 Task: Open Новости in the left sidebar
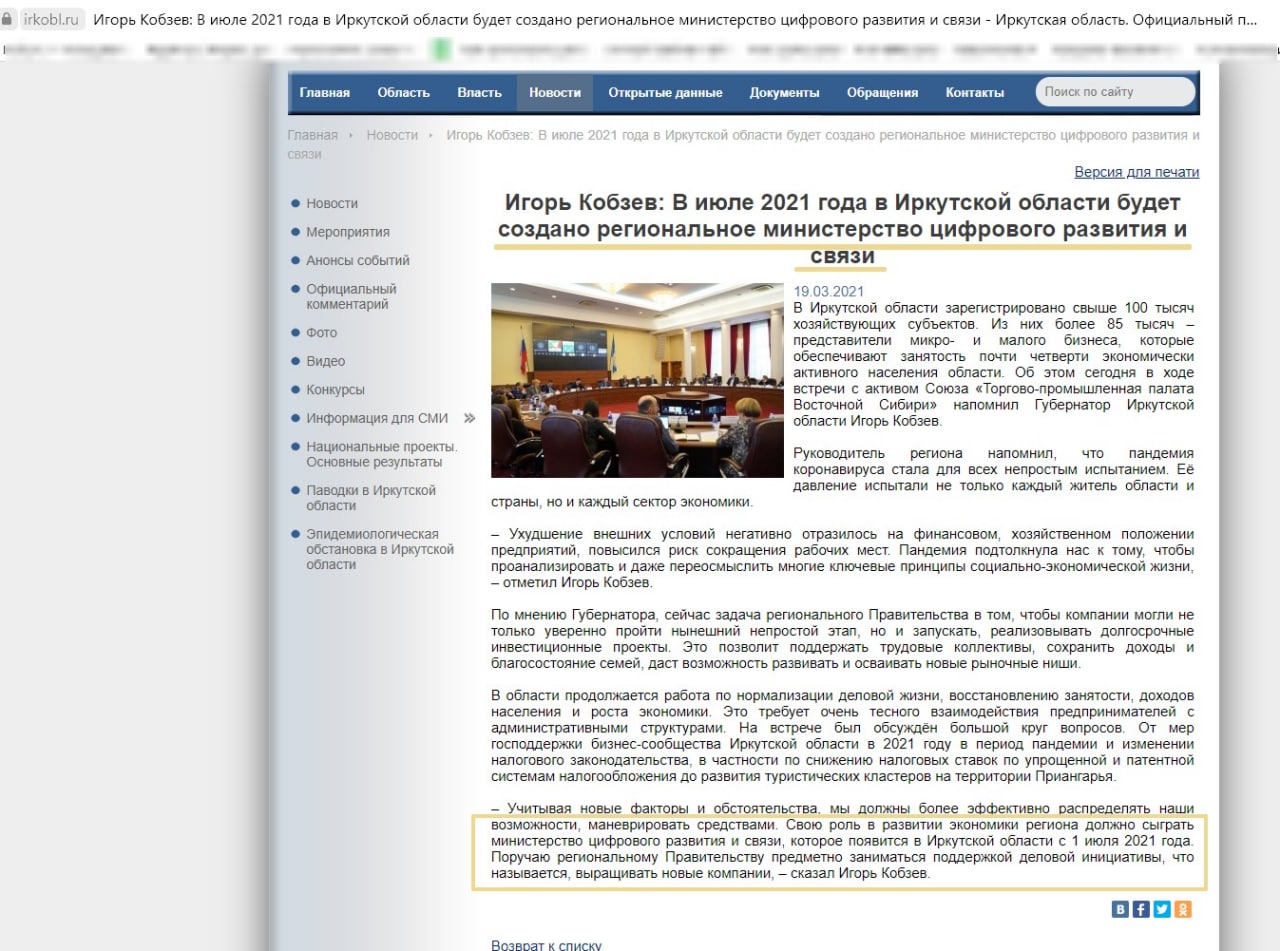pyautogui.click(x=332, y=203)
